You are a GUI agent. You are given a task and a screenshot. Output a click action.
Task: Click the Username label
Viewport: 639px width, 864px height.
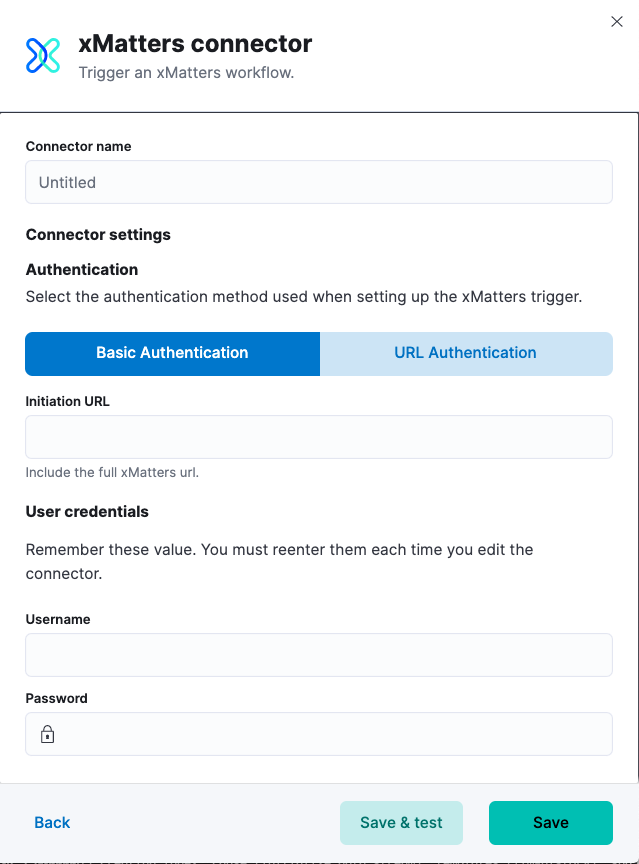click(57, 619)
